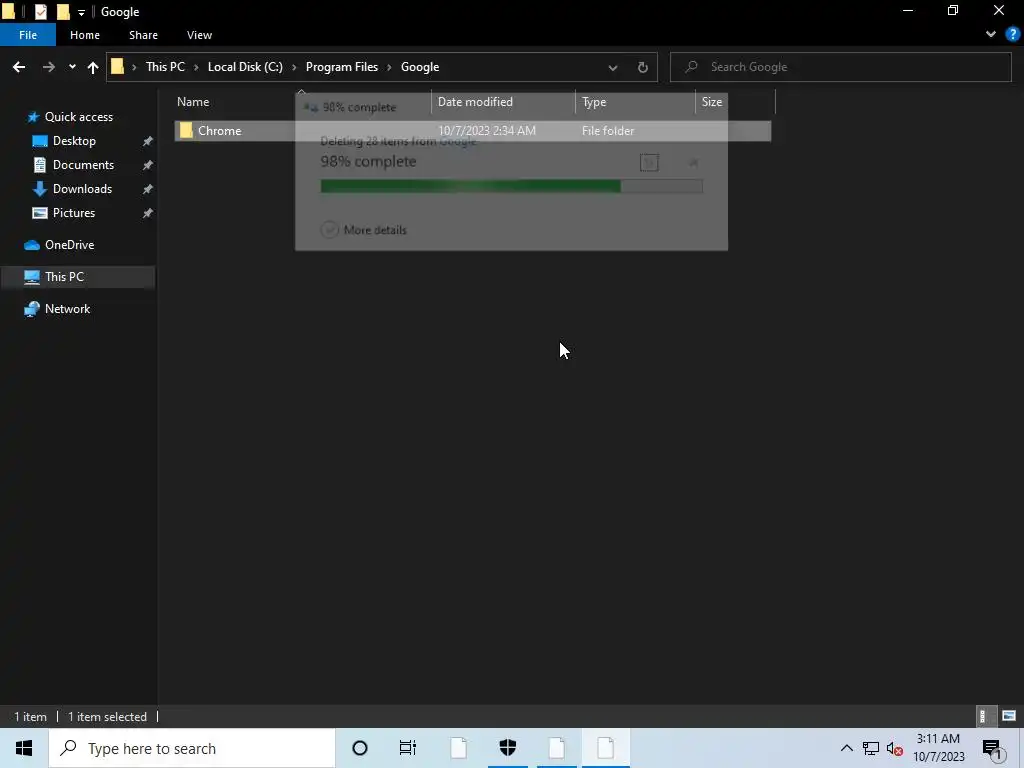Cancel the deletion with the X button
Image resolution: width=1024 pixels, height=768 pixels.
click(x=694, y=162)
